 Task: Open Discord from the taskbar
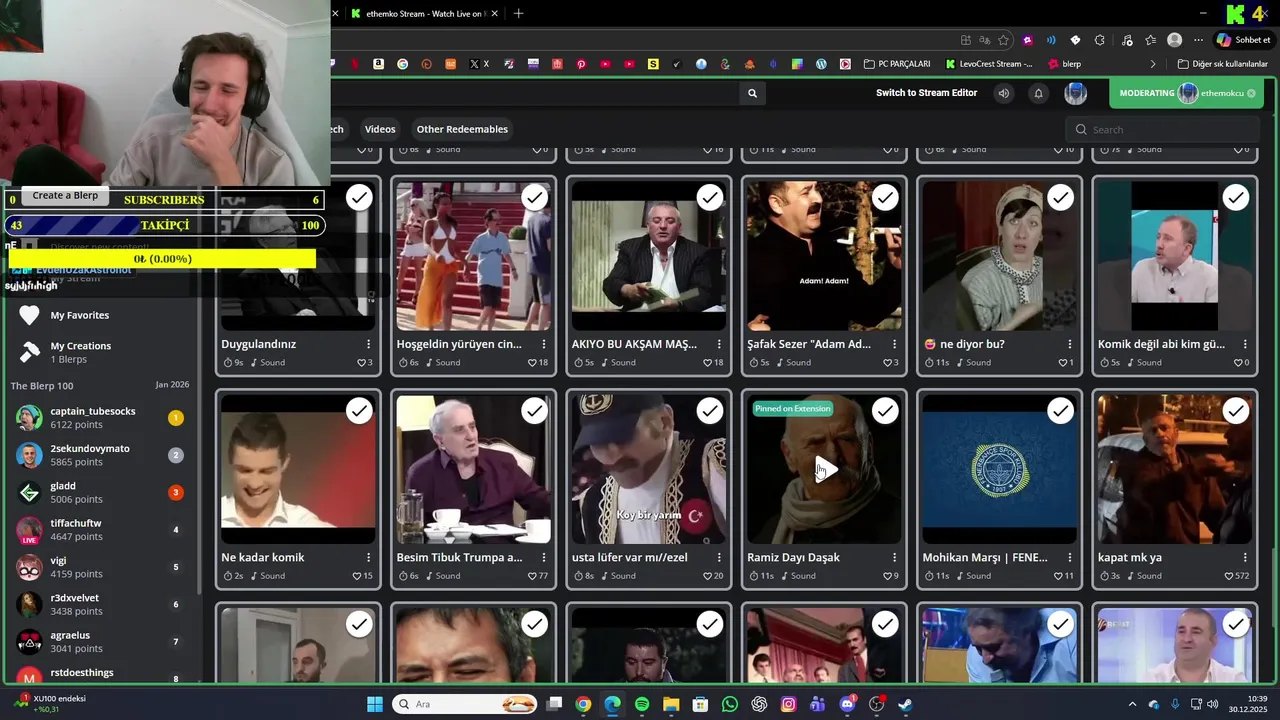[847, 704]
